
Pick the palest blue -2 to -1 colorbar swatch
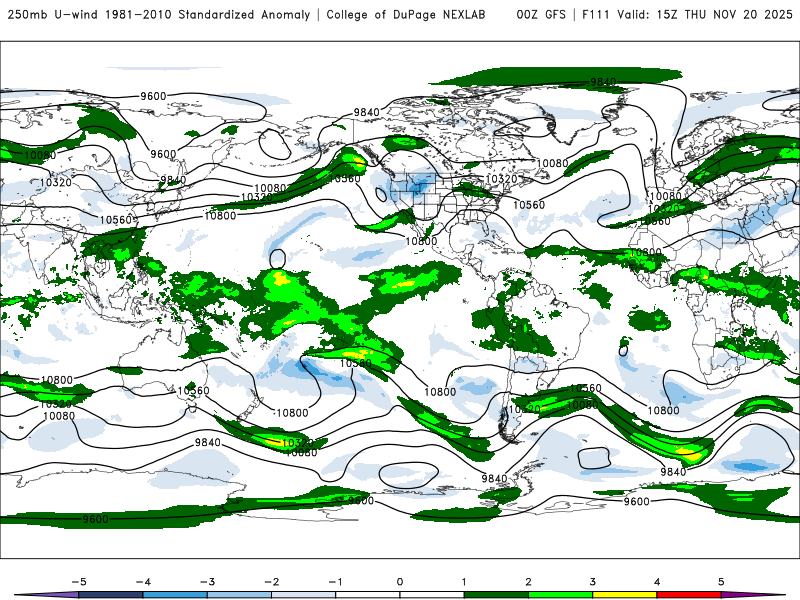304,595
